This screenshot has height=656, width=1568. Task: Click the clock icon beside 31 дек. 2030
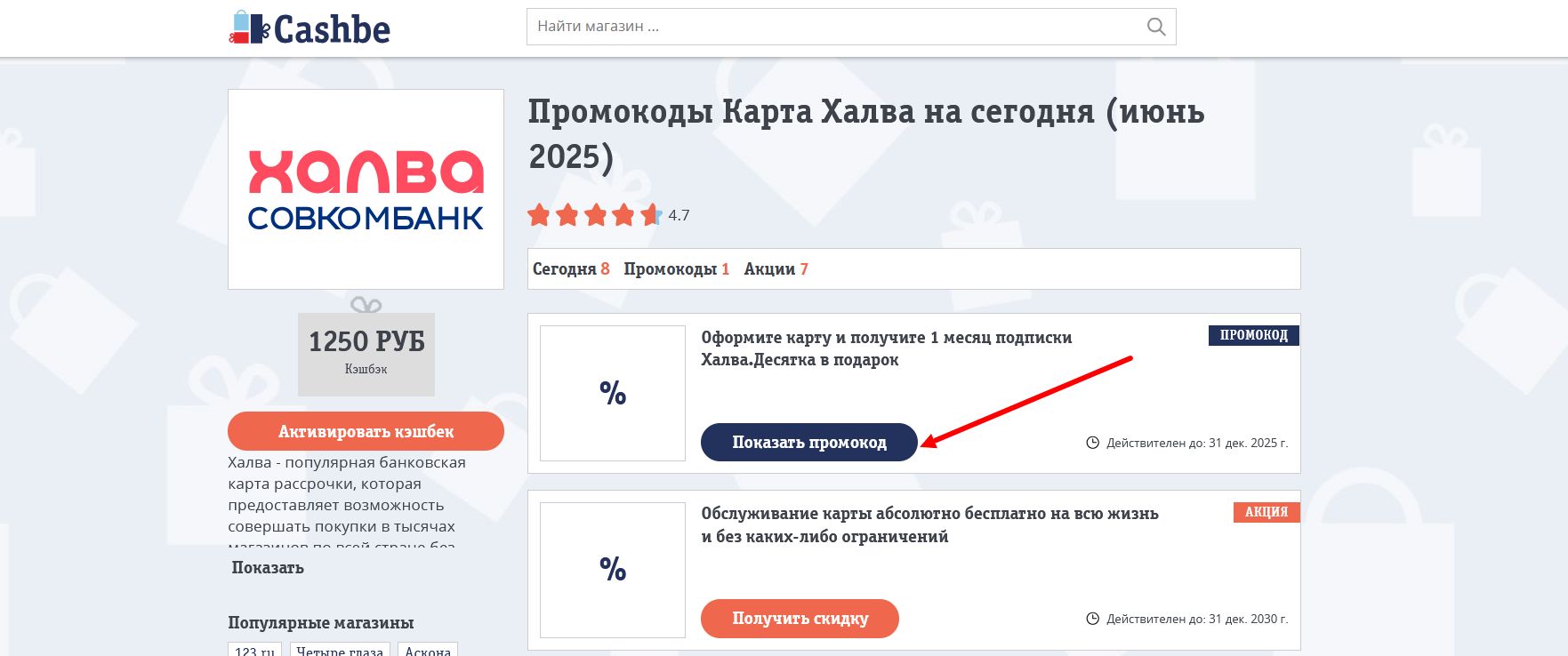pos(1093,619)
